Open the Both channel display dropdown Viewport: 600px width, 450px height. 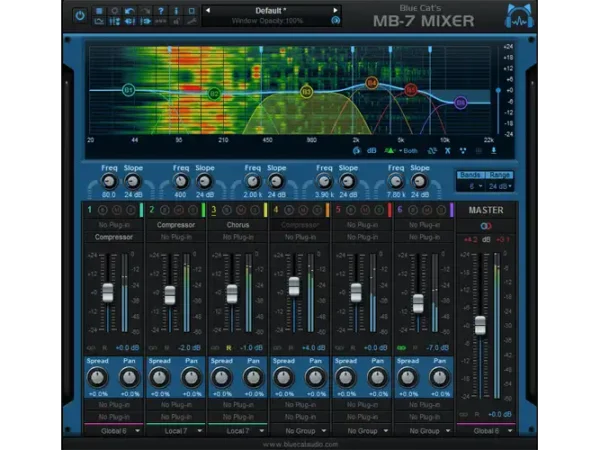tap(408, 151)
